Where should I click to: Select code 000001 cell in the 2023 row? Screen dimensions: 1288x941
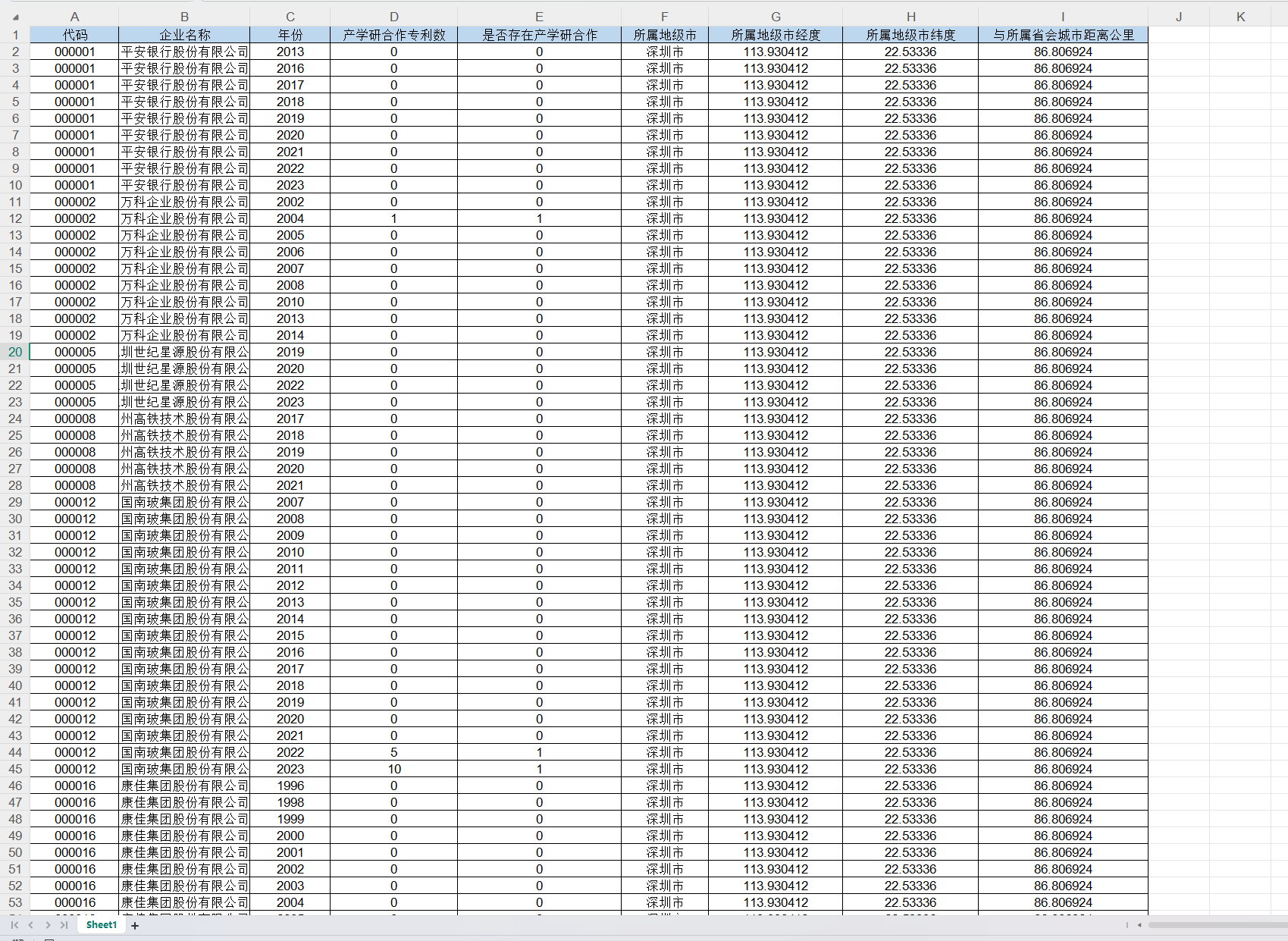[x=74, y=185]
